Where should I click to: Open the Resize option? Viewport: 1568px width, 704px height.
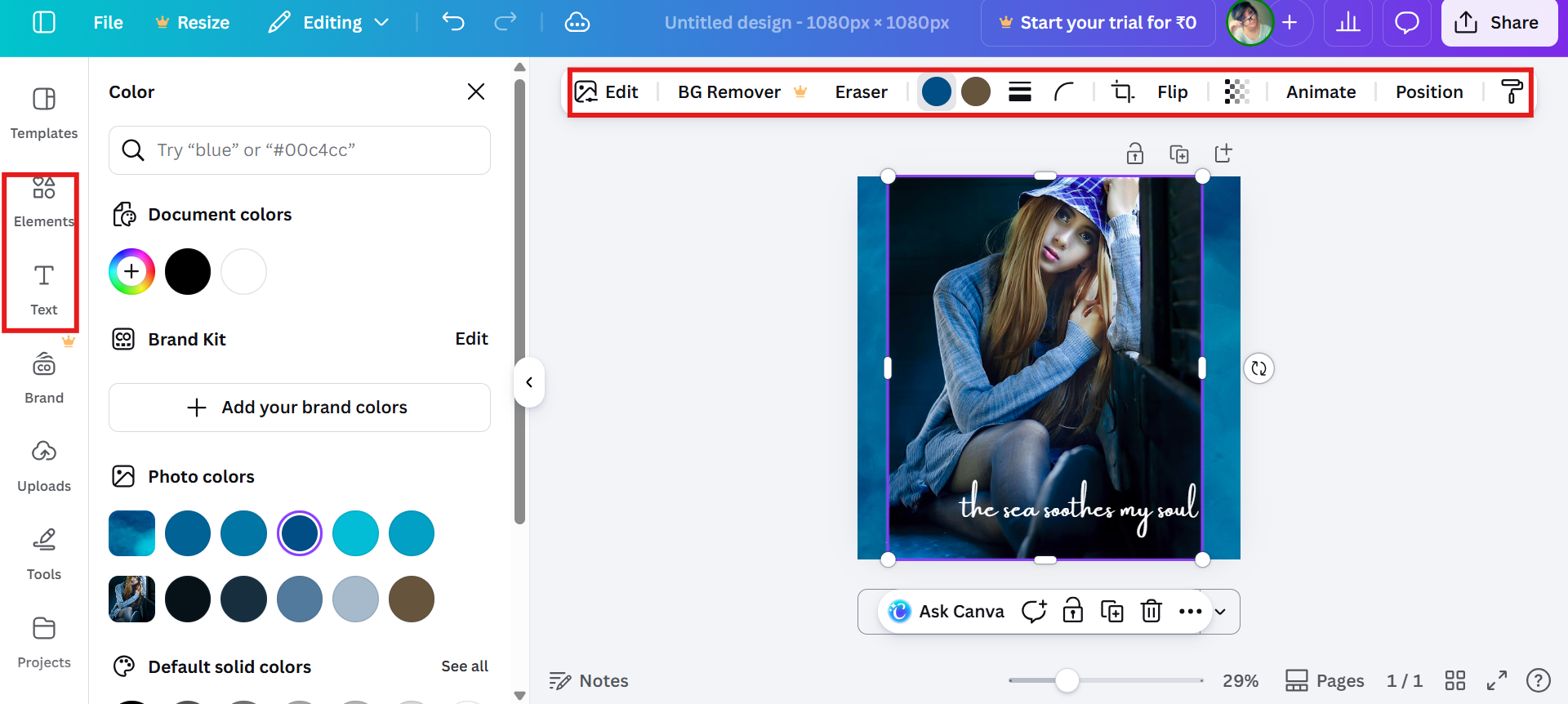click(193, 22)
